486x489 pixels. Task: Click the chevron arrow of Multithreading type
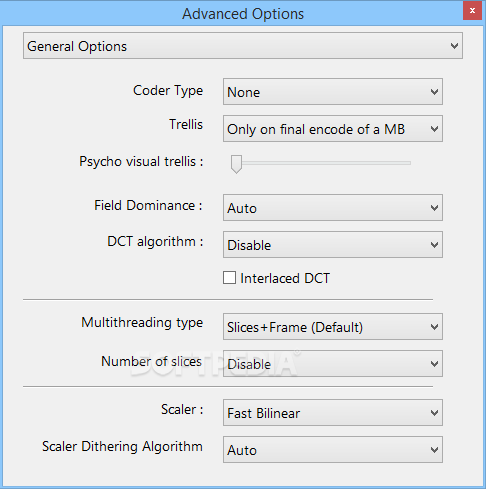pos(434,327)
